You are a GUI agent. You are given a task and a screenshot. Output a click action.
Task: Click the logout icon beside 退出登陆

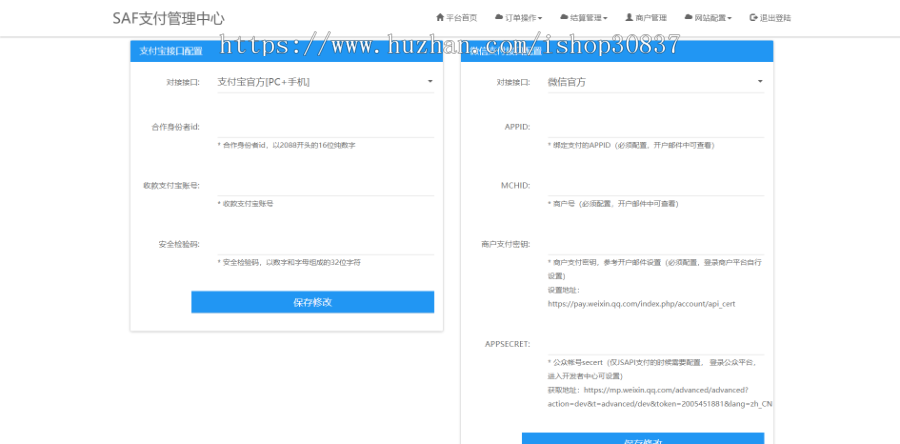pyautogui.click(x=753, y=18)
